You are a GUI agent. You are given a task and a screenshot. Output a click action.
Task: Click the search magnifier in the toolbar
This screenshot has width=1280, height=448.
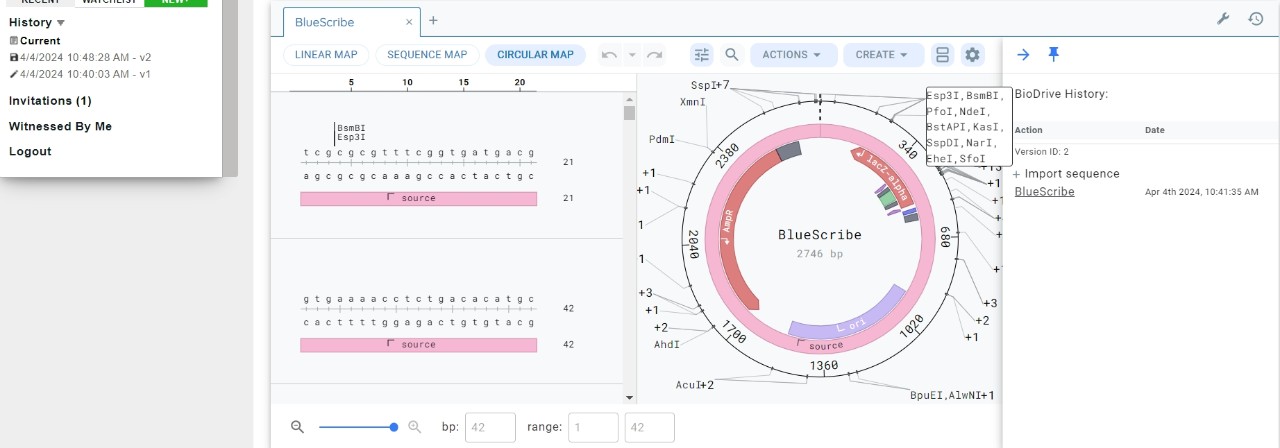(732, 55)
